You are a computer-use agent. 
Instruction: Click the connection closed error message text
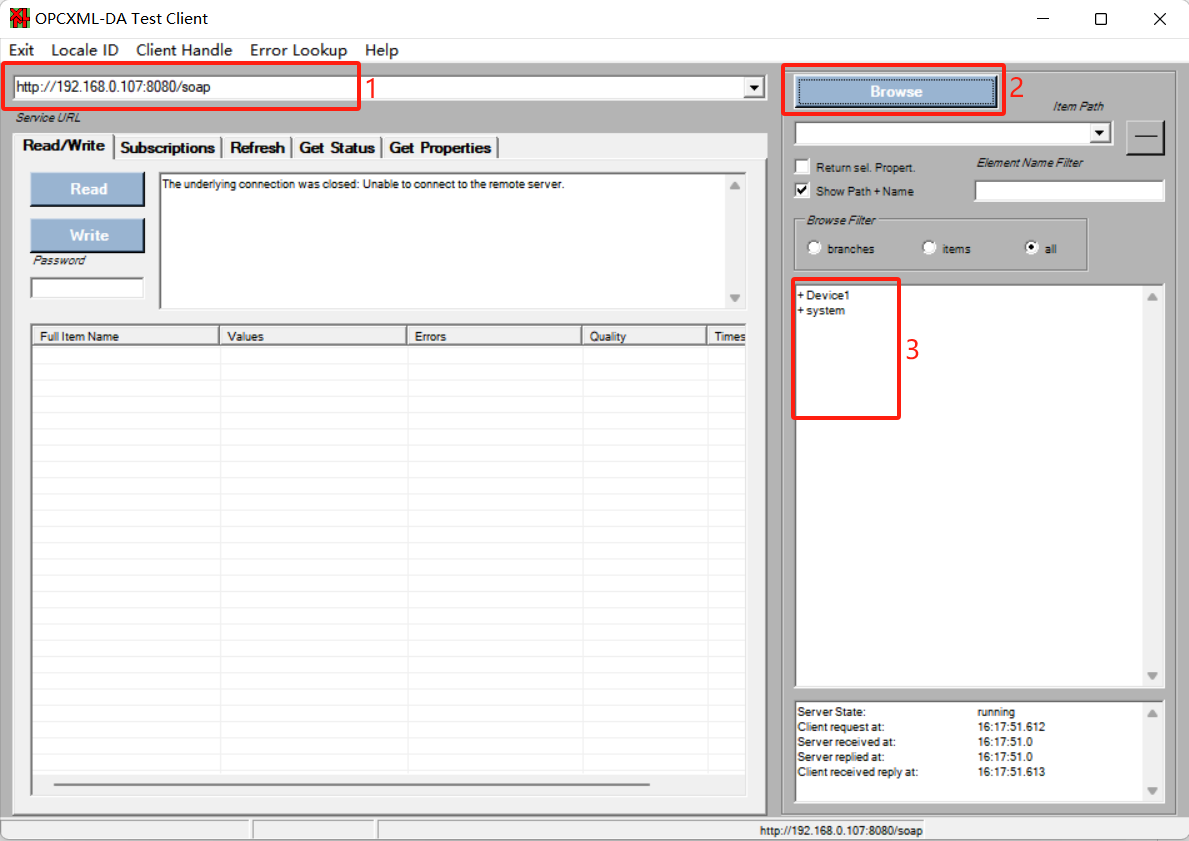(x=363, y=184)
